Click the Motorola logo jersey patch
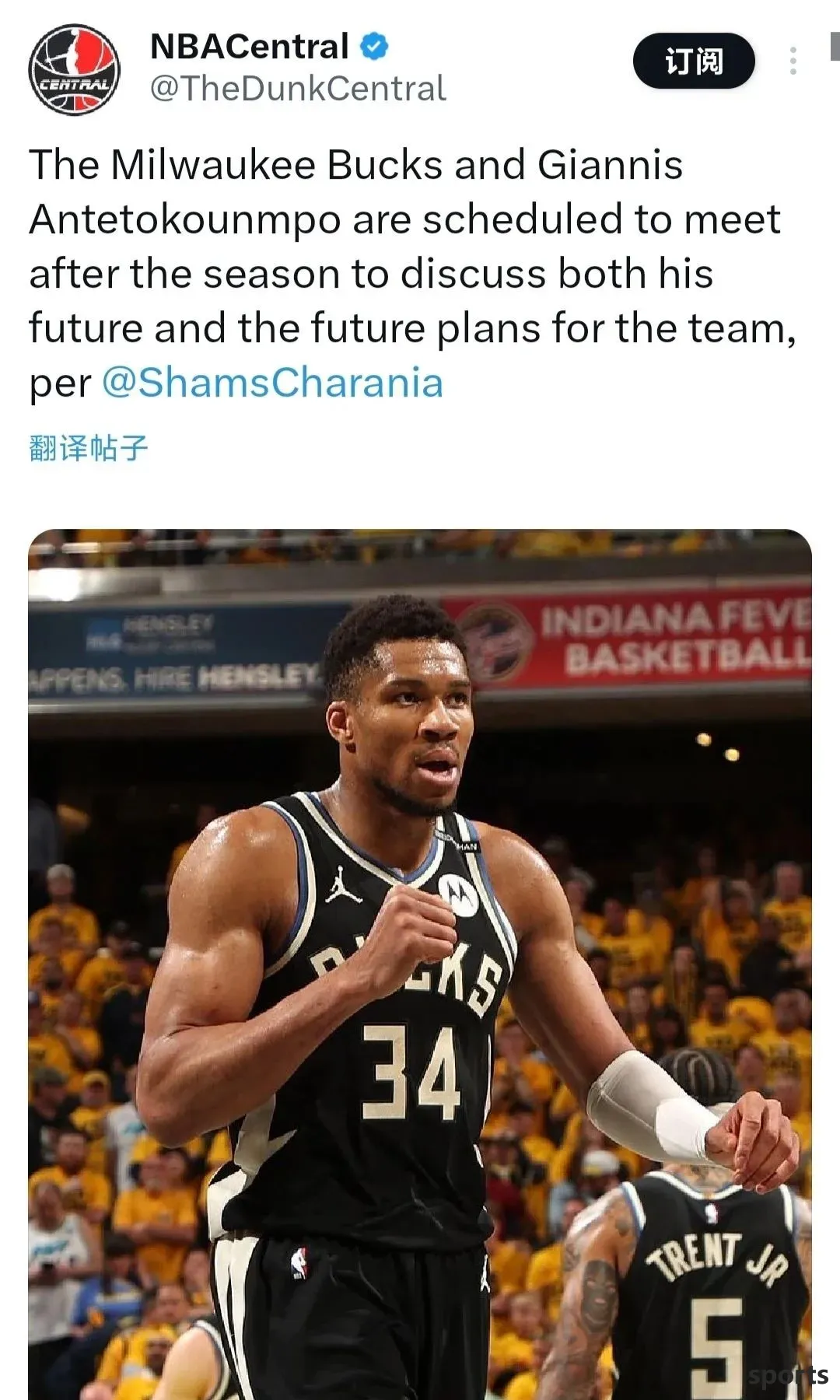The image size is (840, 1400). [457, 894]
